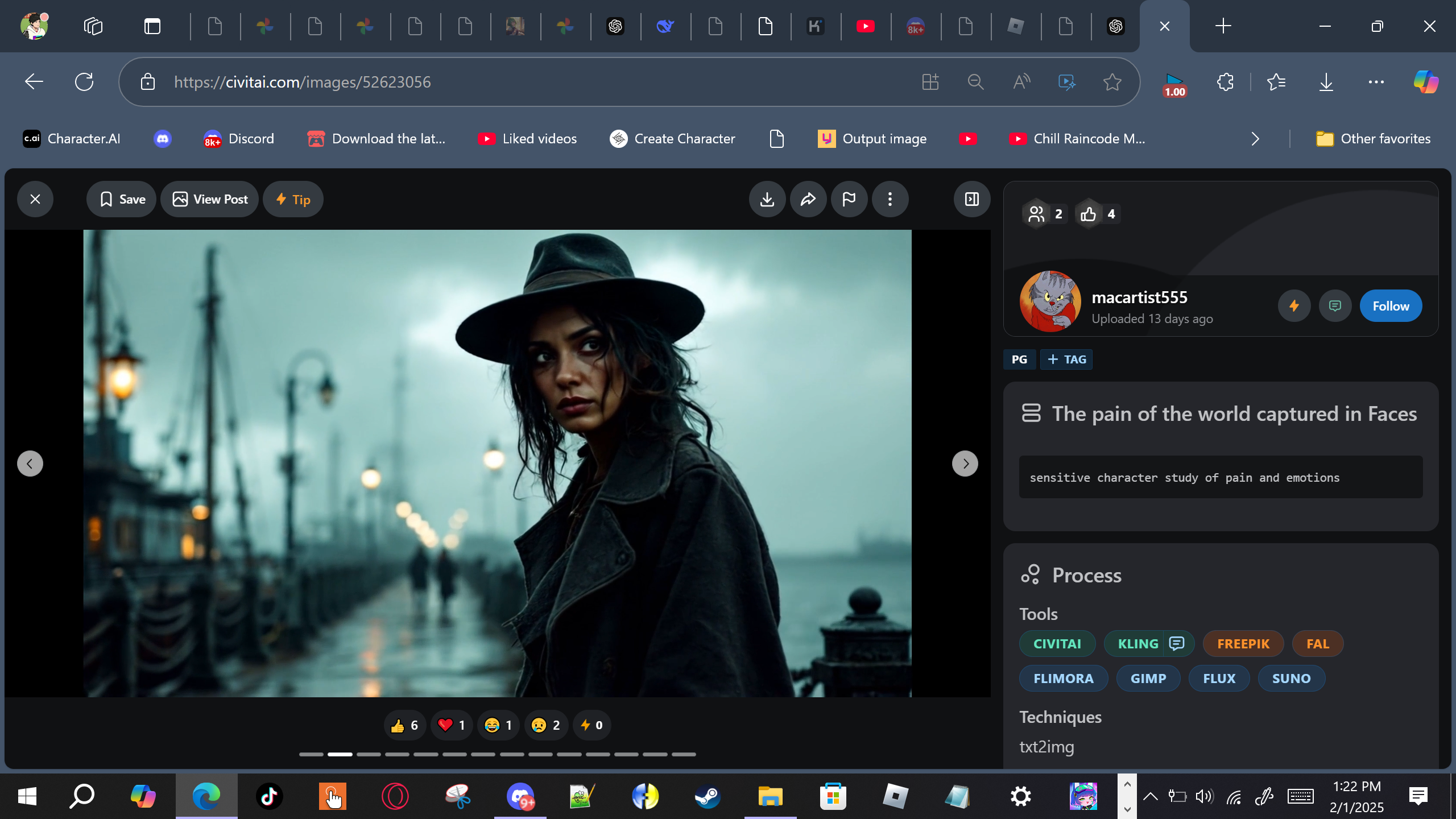
Task: Go to the previous image arrow
Action: (30, 464)
